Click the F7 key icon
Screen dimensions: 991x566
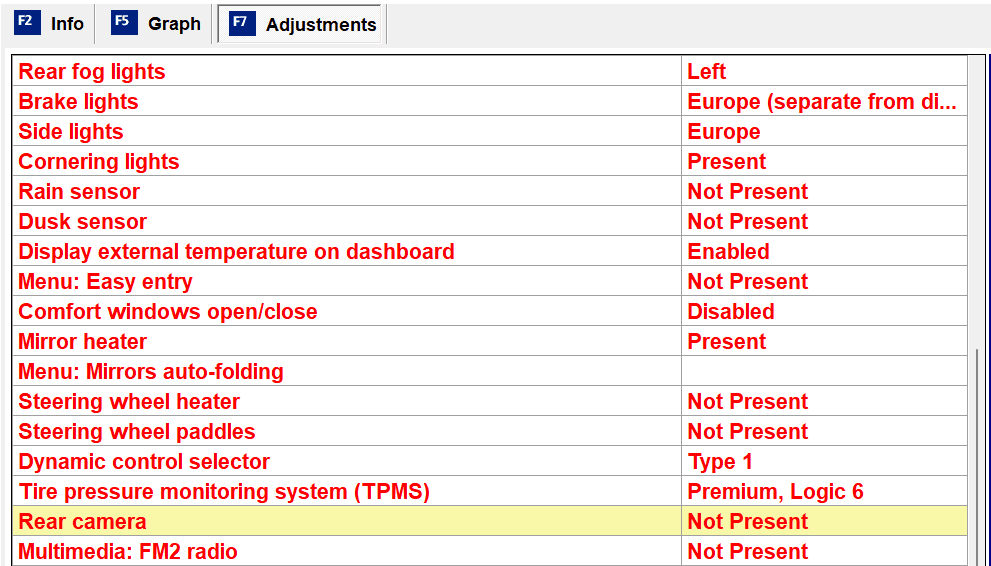tap(242, 24)
